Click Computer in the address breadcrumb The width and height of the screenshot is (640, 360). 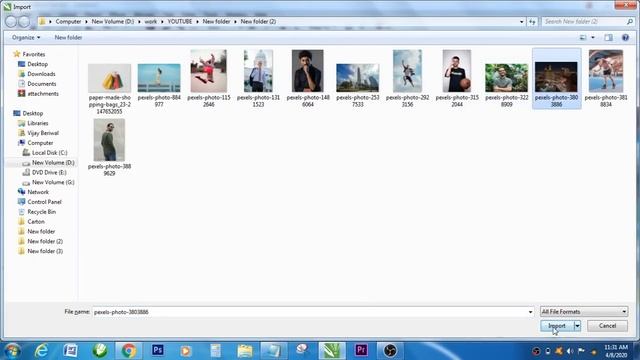coord(68,22)
